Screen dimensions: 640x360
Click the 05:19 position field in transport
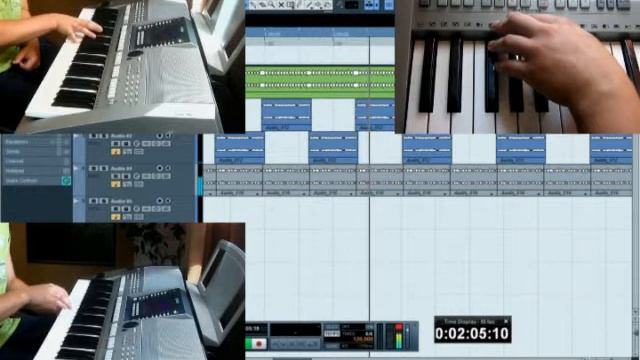coord(253,329)
